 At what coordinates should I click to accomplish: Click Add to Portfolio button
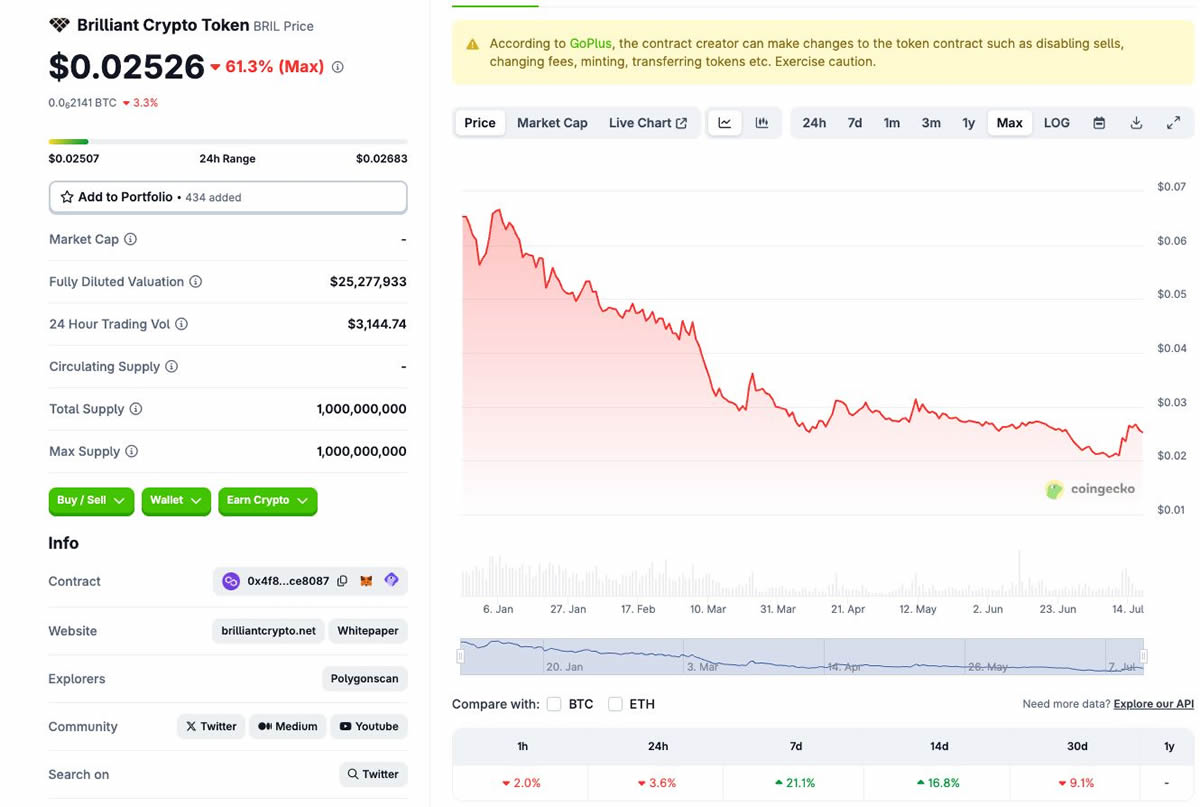point(228,197)
